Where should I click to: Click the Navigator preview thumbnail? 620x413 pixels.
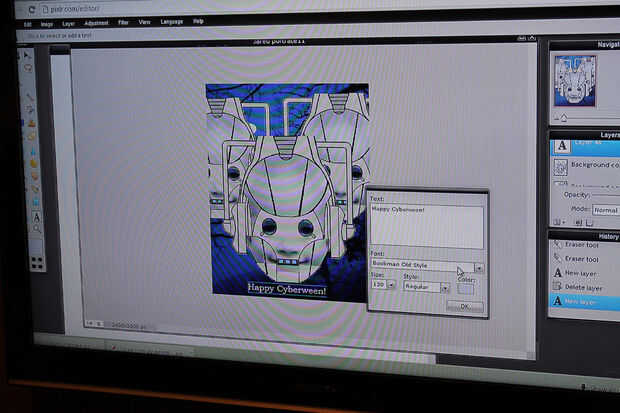click(x=575, y=81)
